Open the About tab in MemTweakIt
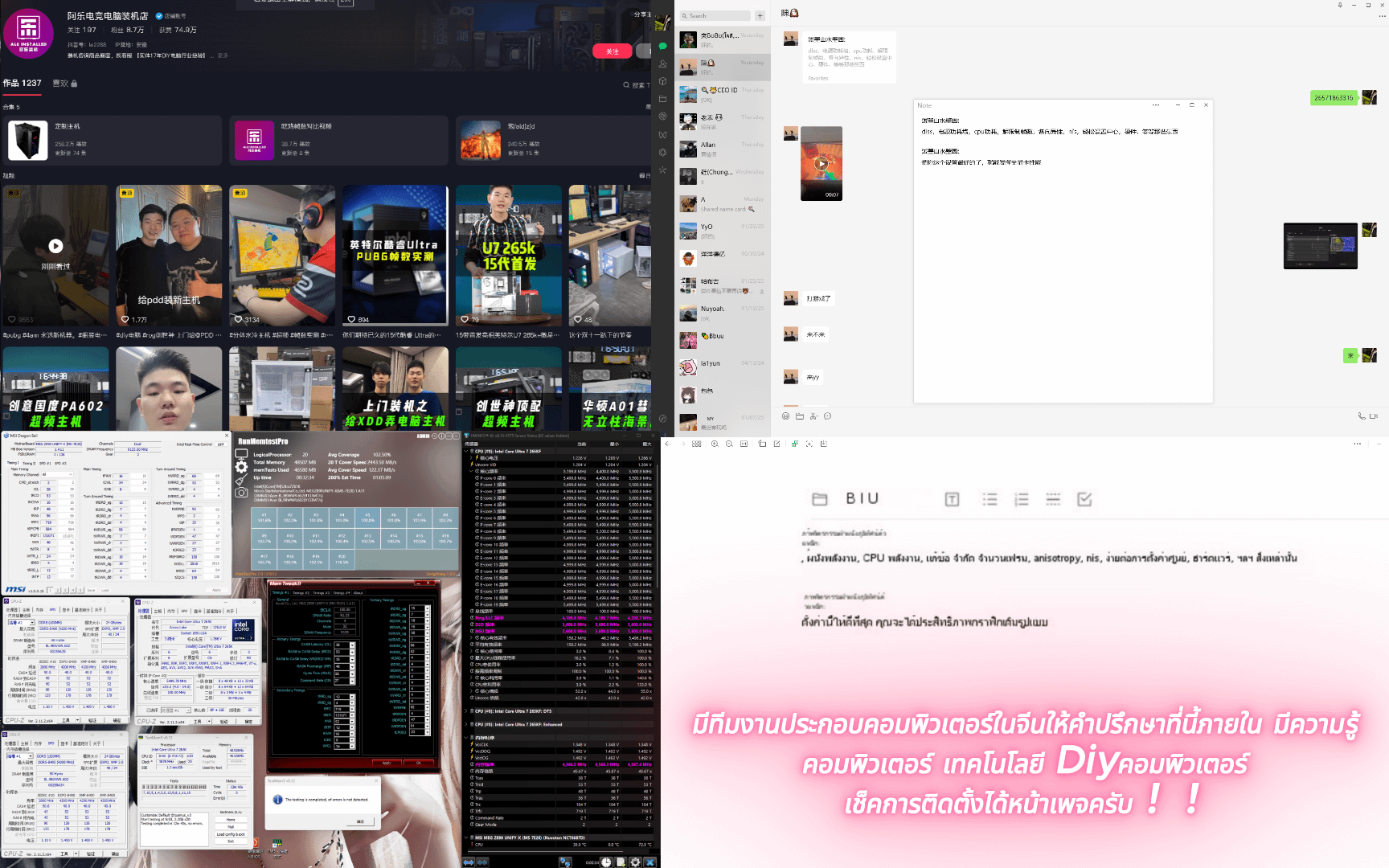Image resolution: width=1389 pixels, height=868 pixels. tap(359, 592)
